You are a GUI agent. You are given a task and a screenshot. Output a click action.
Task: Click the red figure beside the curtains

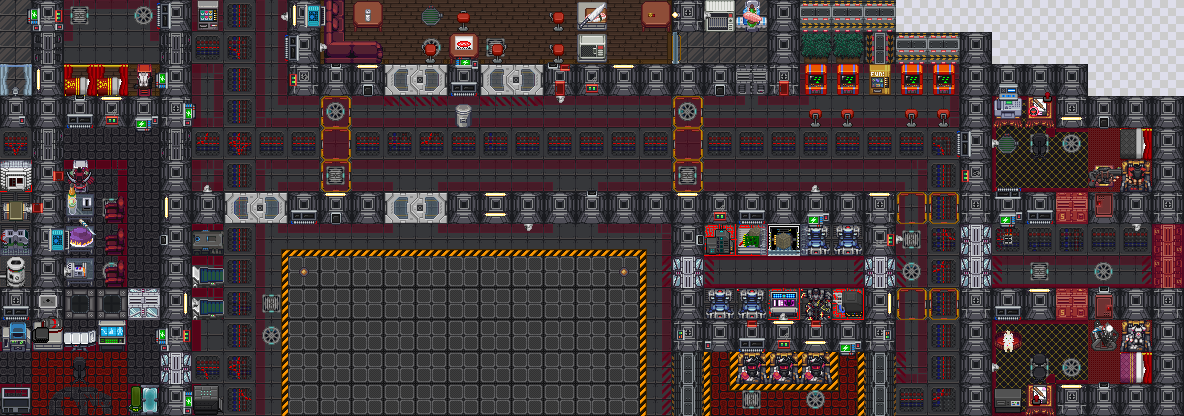pos(143,79)
